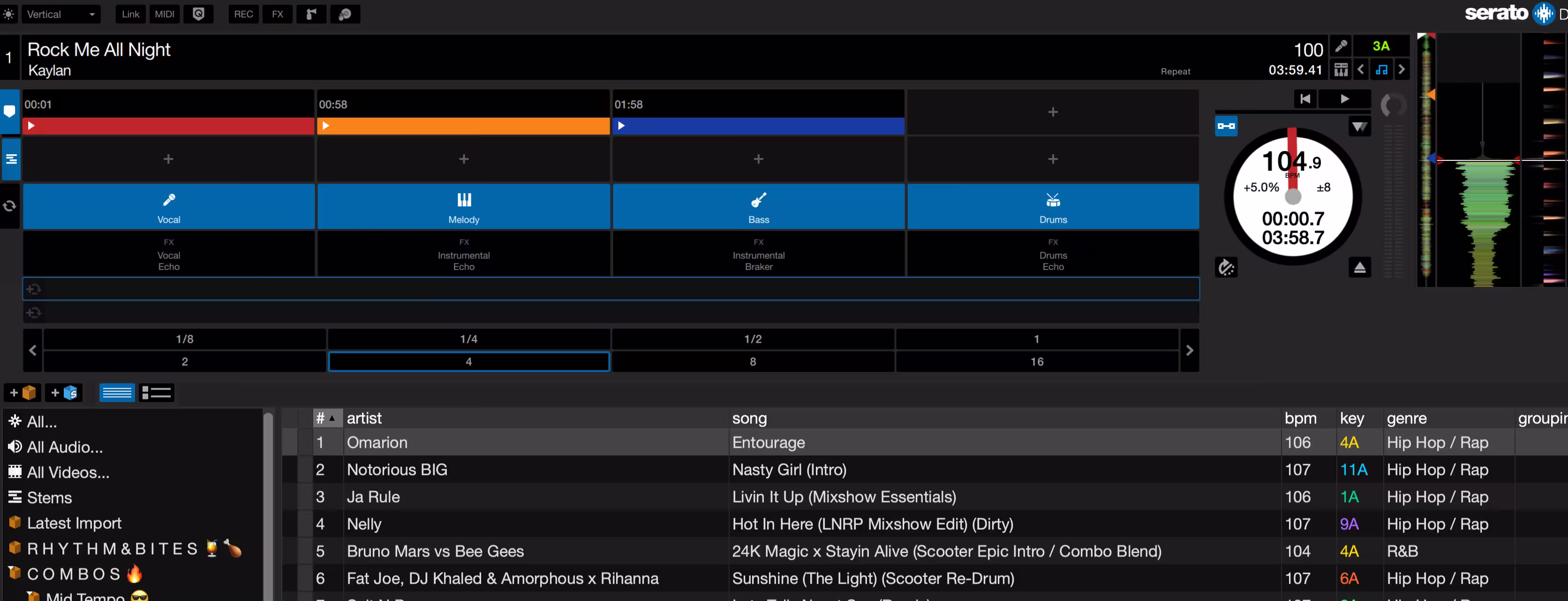
Task: Click the REC panel button
Action: (243, 14)
